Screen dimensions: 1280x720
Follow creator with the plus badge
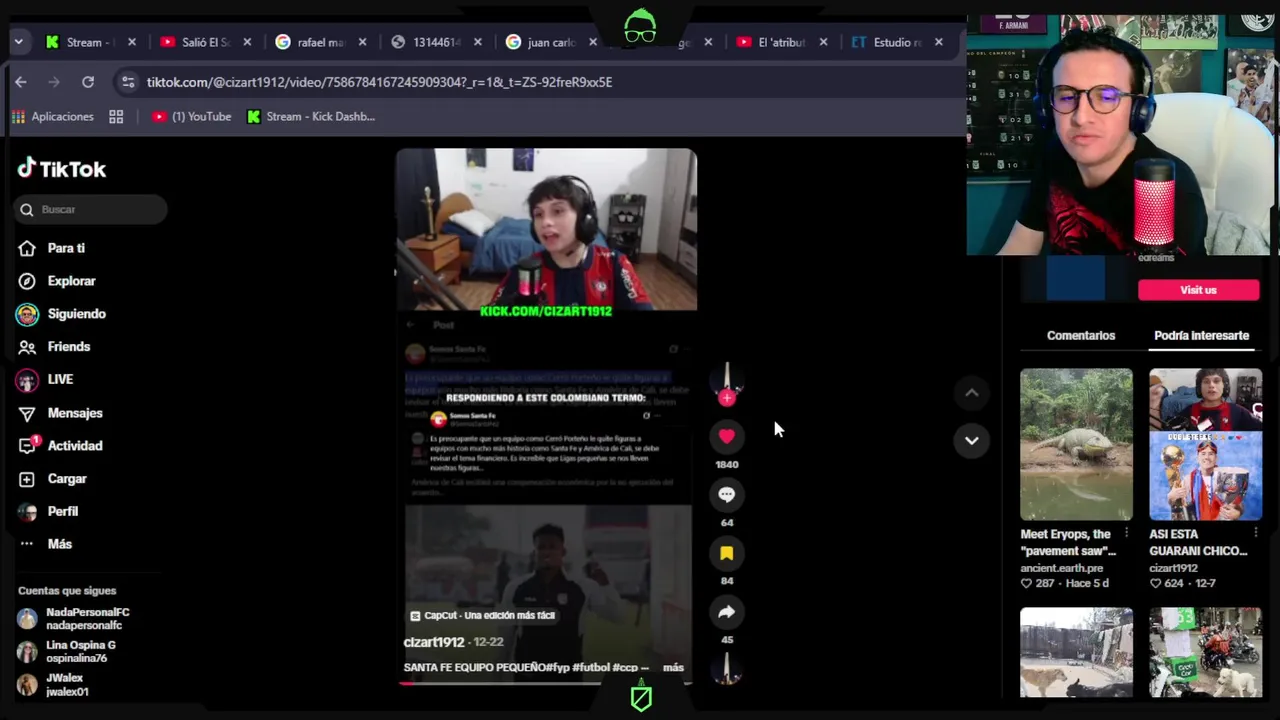[727, 398]
